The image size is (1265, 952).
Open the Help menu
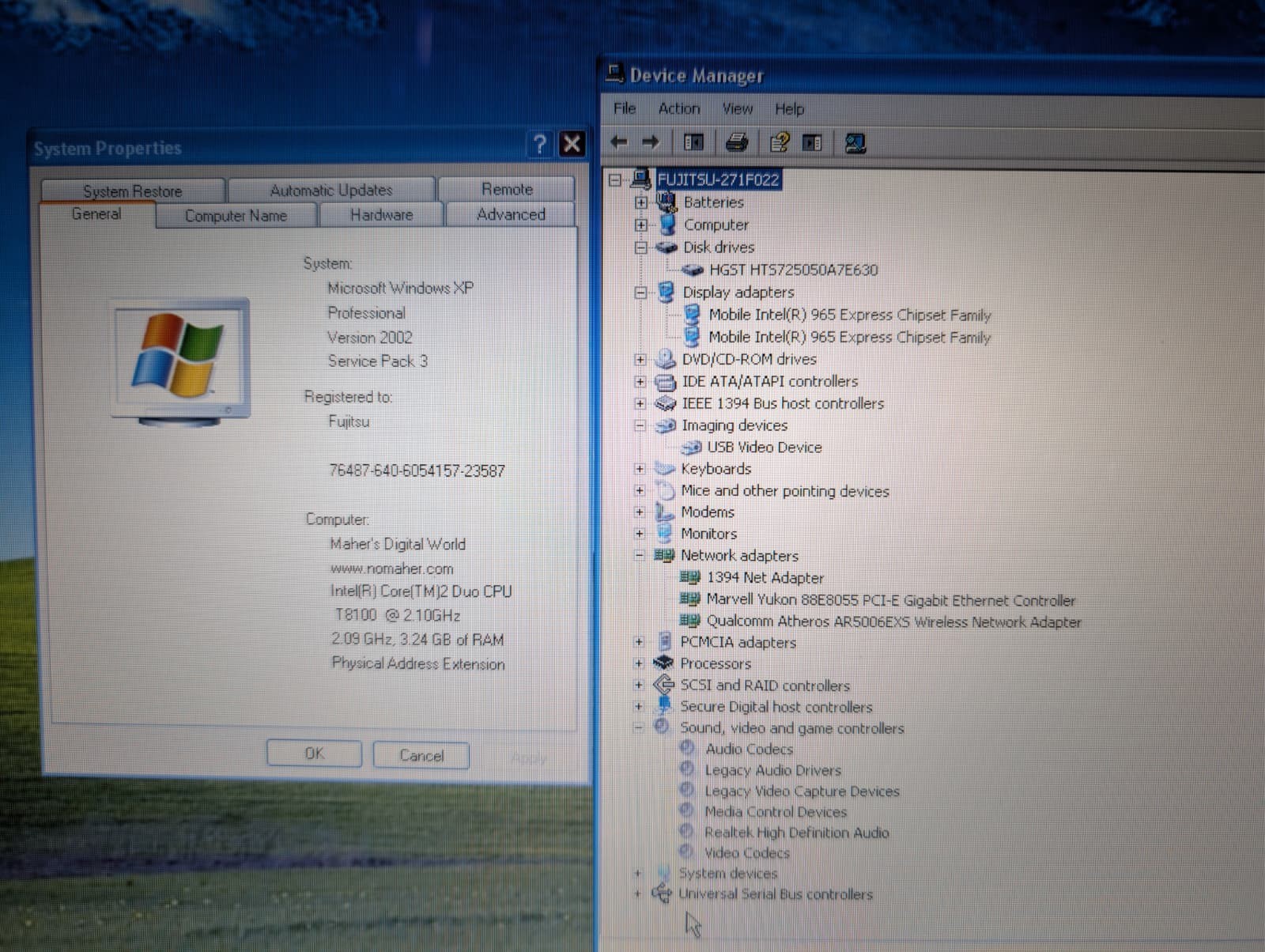pos(789,108)
